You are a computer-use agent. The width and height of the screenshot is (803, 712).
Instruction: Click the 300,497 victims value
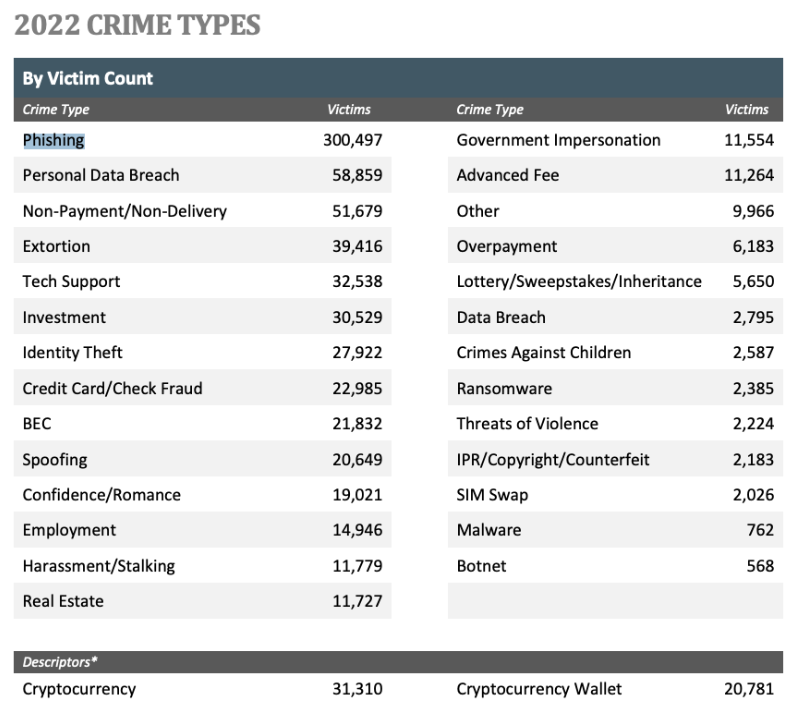[x=352, y=140]
